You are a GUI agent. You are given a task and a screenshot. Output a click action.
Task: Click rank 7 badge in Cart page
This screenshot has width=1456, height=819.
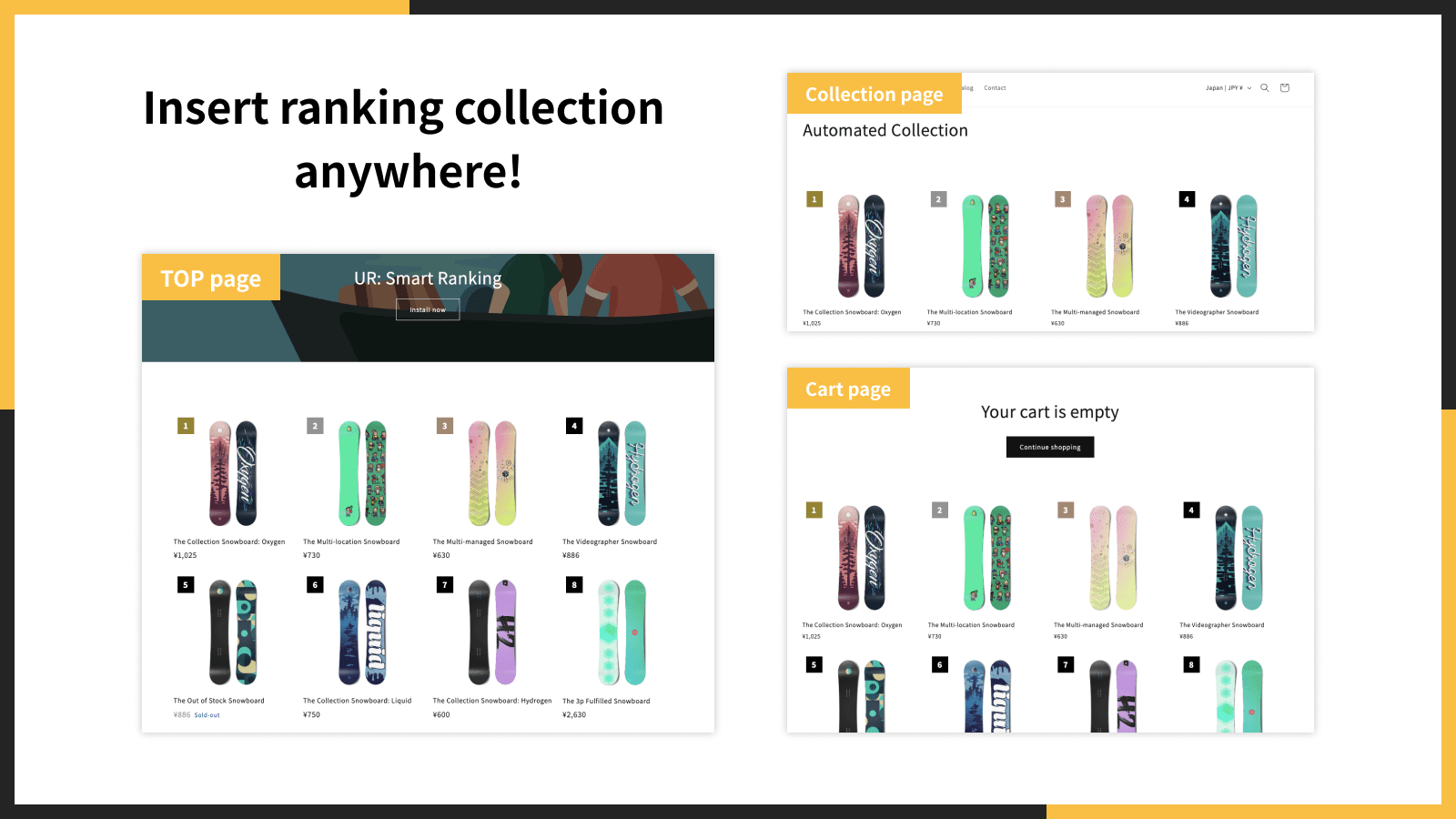click(1066, 665)
